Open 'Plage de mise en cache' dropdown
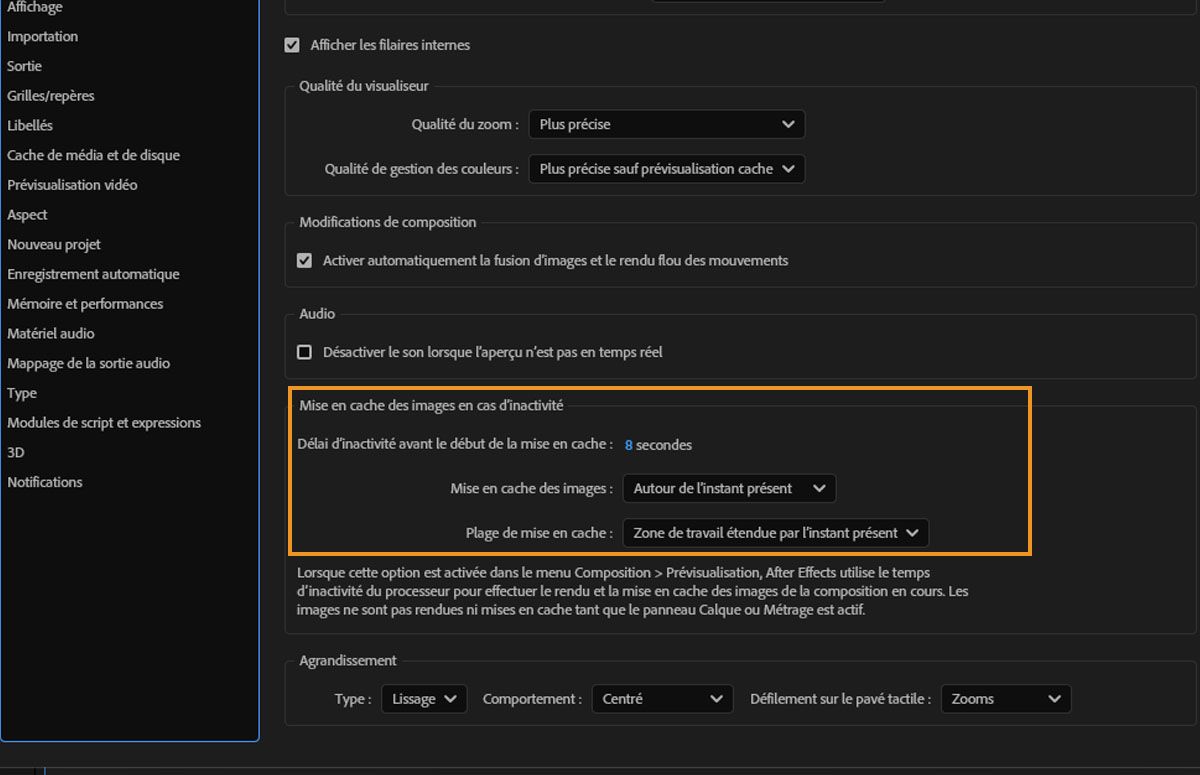 775,533
